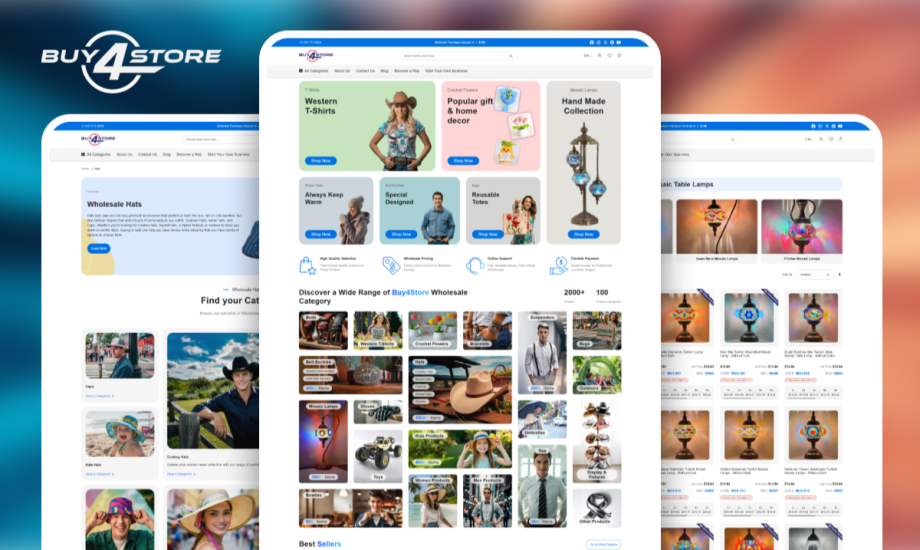Open the Belt Buckles category tile
Screen dimensions: 920x550
(x=350, y=374)
